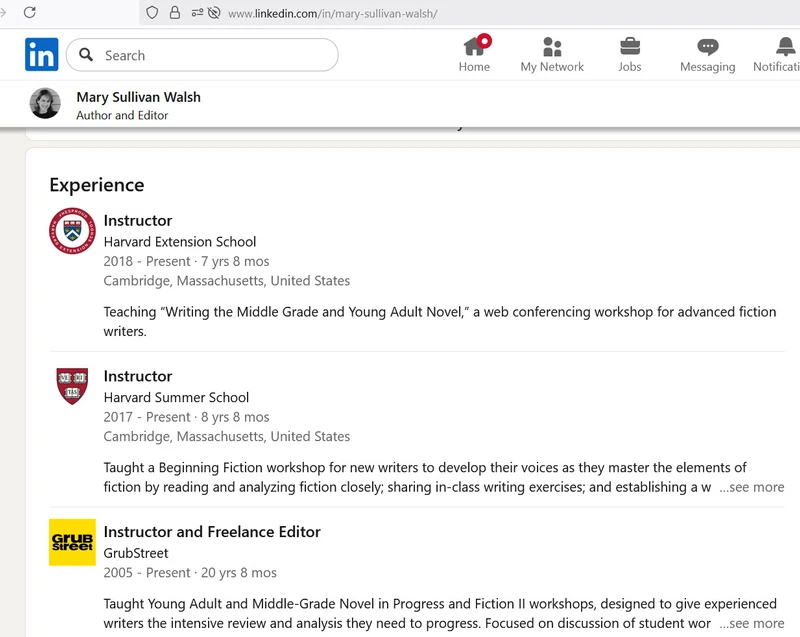Open the Harvard Summer School shield logo

(x=72, y=386)
